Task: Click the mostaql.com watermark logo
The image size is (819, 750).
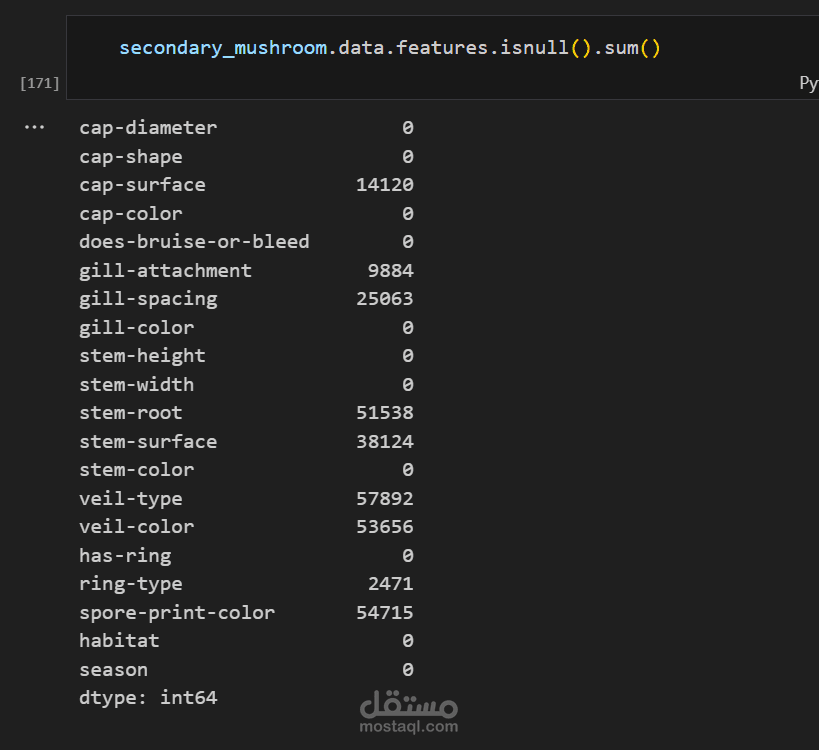Action: click(408, 711)
